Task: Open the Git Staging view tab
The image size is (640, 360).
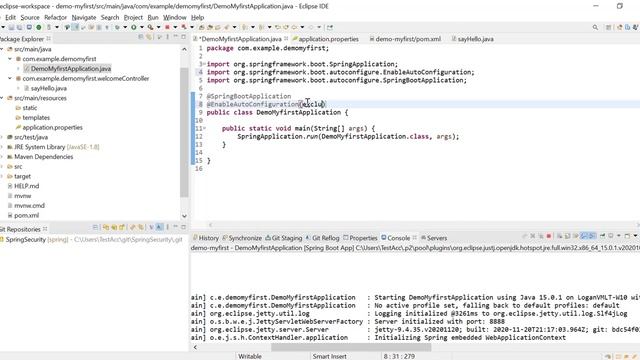Action: coord(284,238)
